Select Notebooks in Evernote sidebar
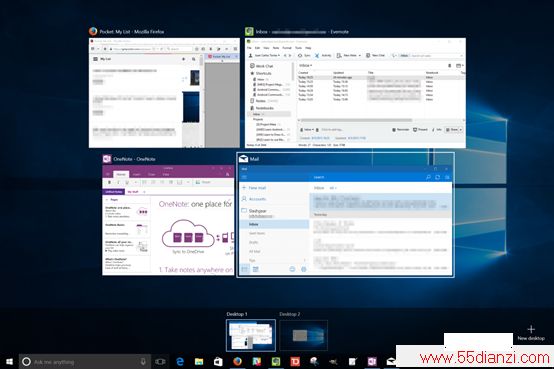Image resolution: width=554 pixels, height=369 pixels. (262, 108)
